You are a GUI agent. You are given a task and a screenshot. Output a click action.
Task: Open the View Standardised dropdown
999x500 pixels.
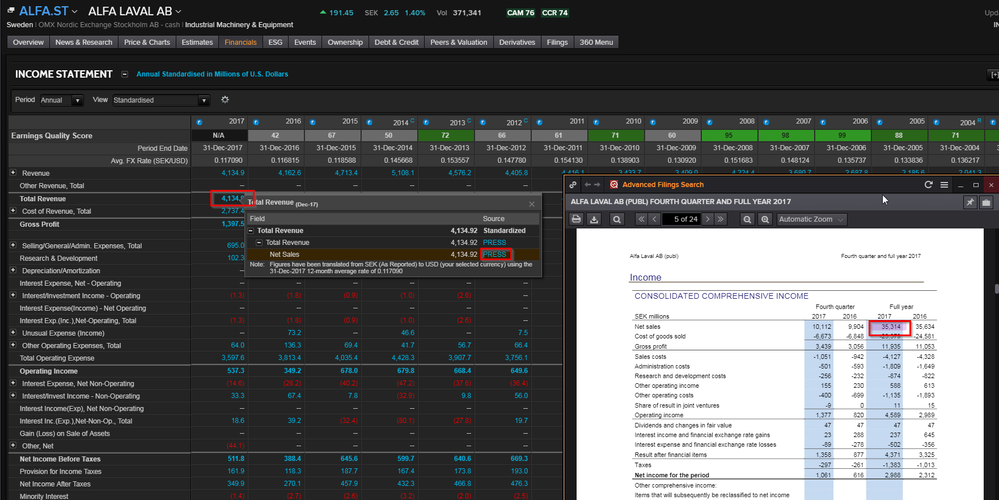(x=161, y=100)
